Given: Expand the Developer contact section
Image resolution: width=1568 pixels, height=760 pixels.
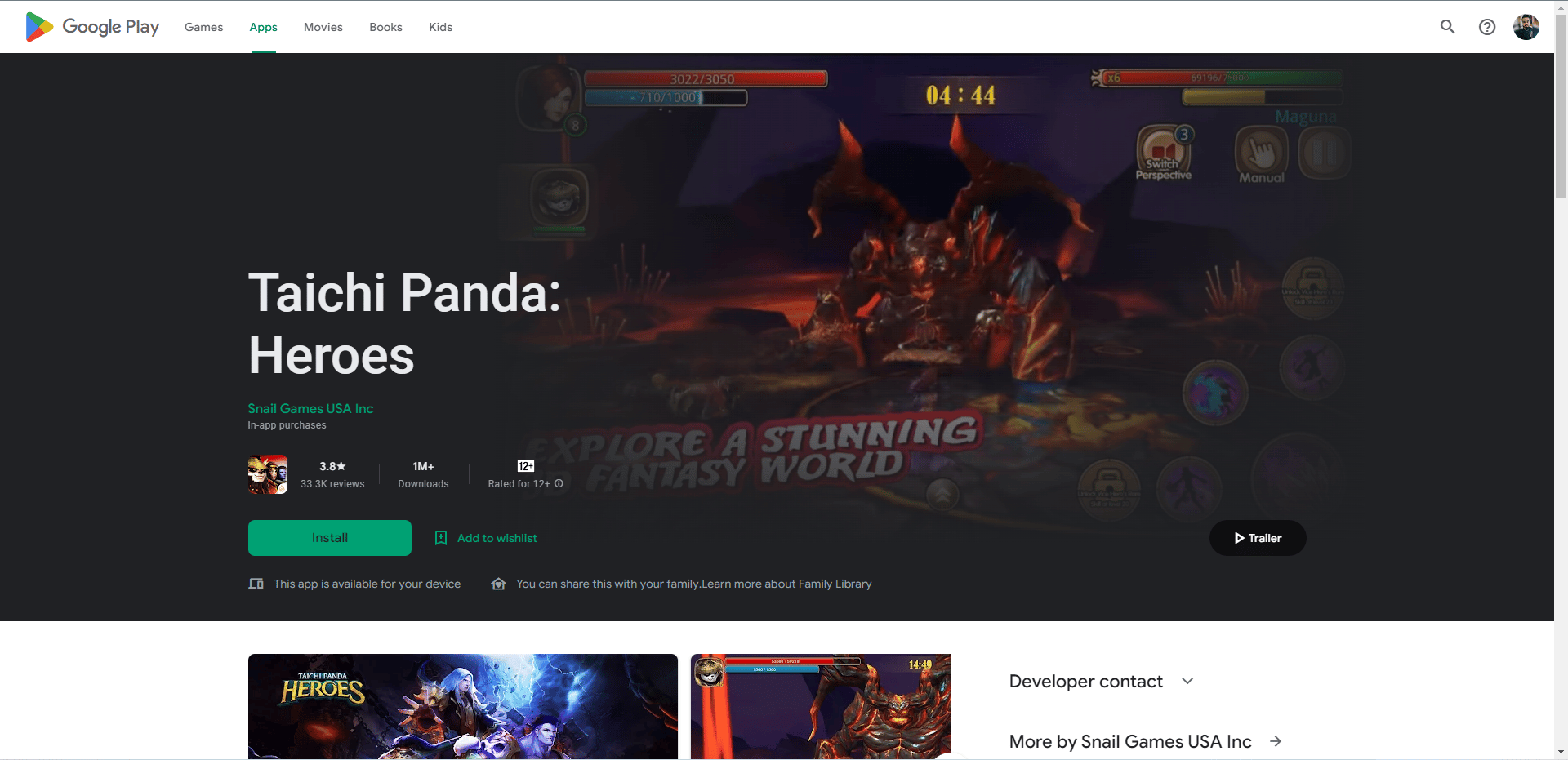Looking at the screenshot, I should (1102, 681).
